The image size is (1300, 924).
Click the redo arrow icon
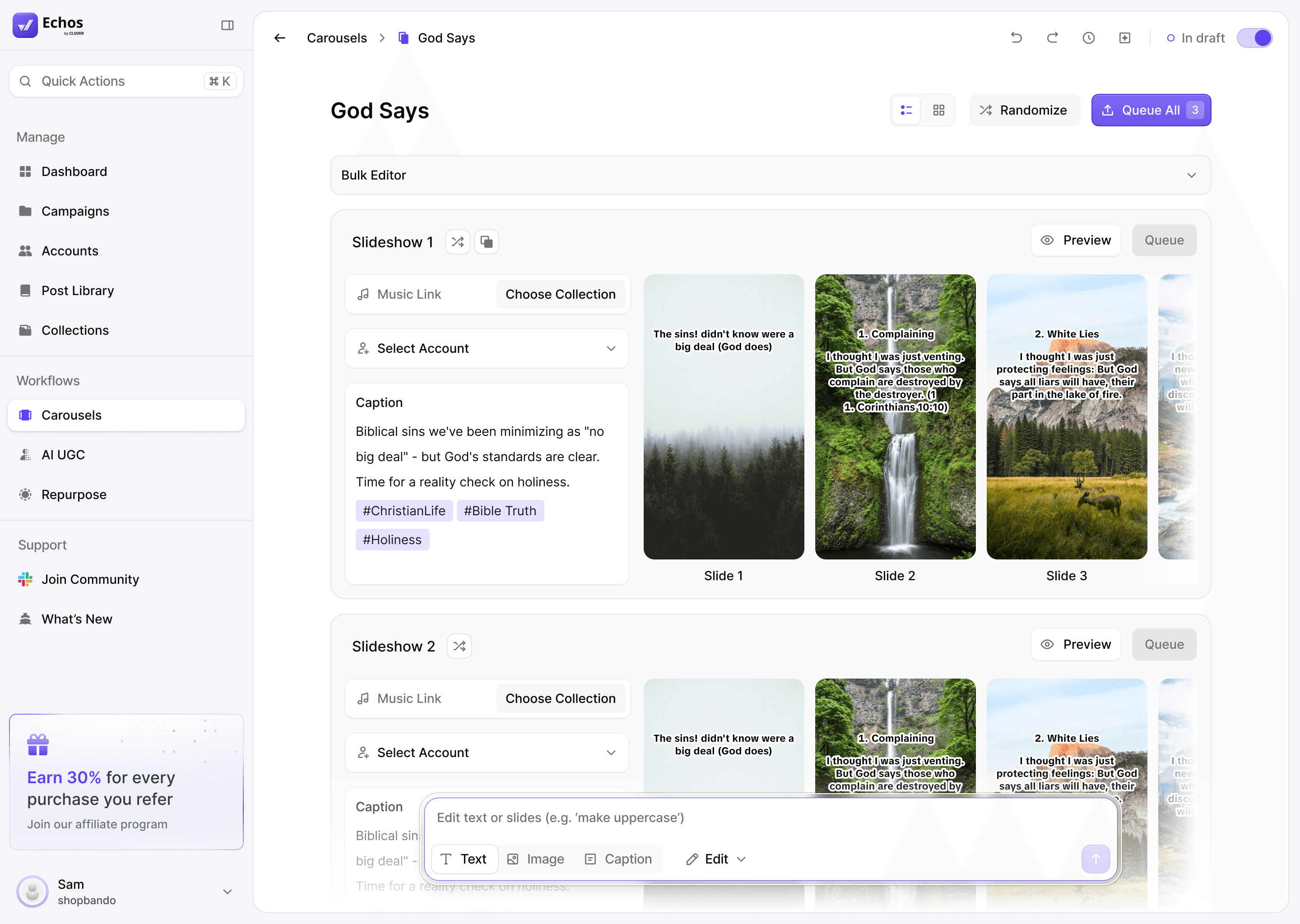pyautogui.click(x=1052, y=37)
